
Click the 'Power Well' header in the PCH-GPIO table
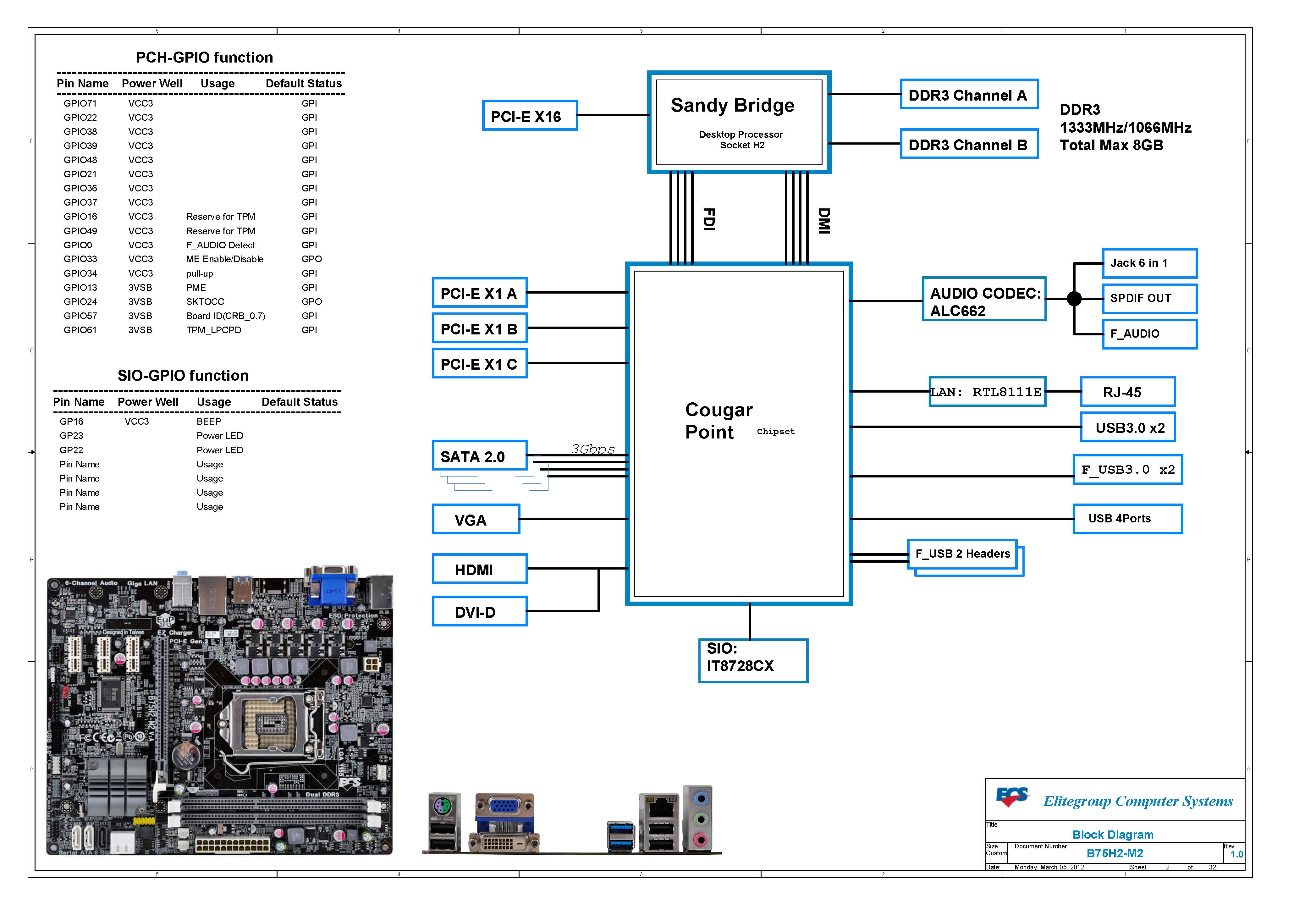click(152, 83)
